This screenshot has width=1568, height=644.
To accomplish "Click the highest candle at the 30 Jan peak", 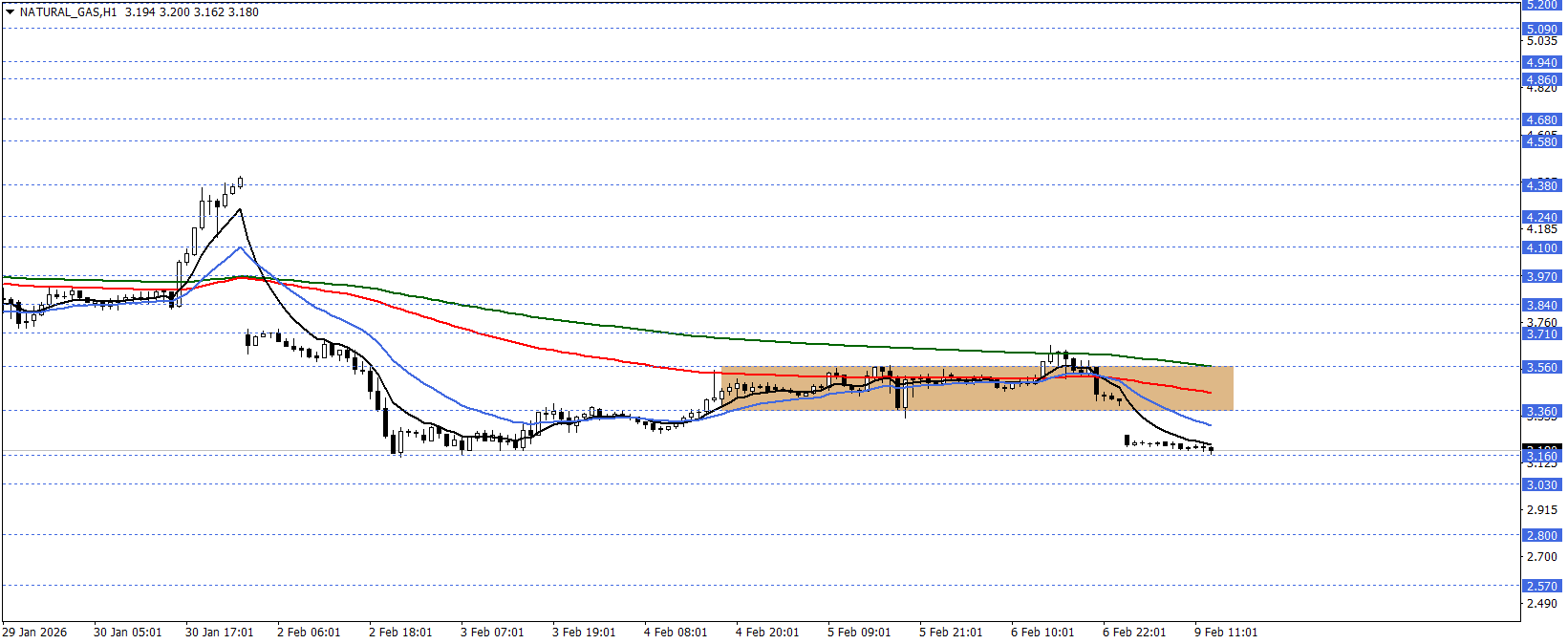I will point(241,182).
